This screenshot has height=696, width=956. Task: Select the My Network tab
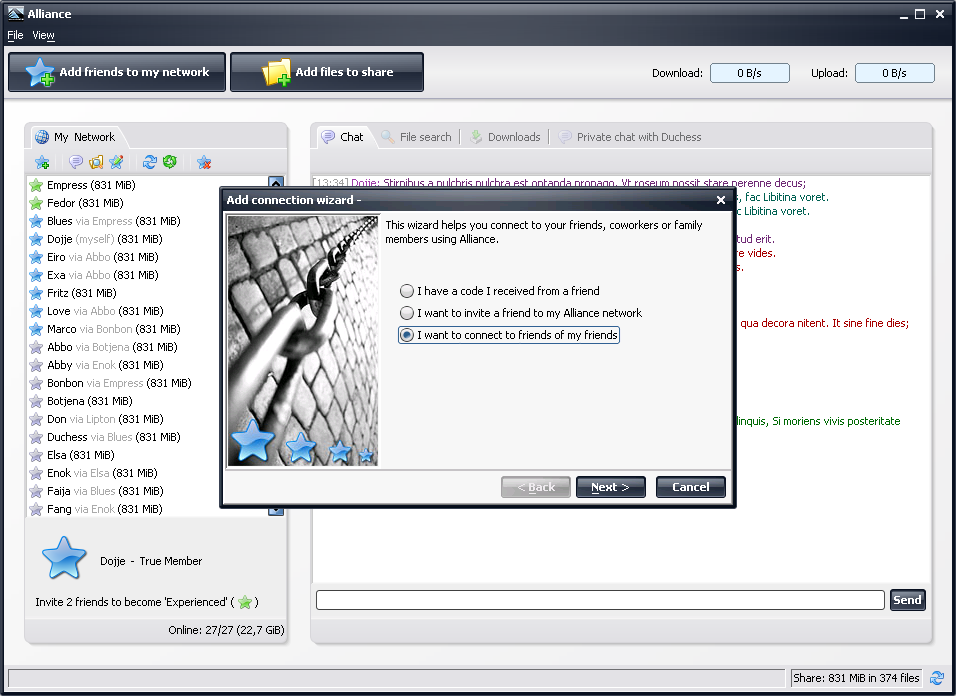pos(76,137)
